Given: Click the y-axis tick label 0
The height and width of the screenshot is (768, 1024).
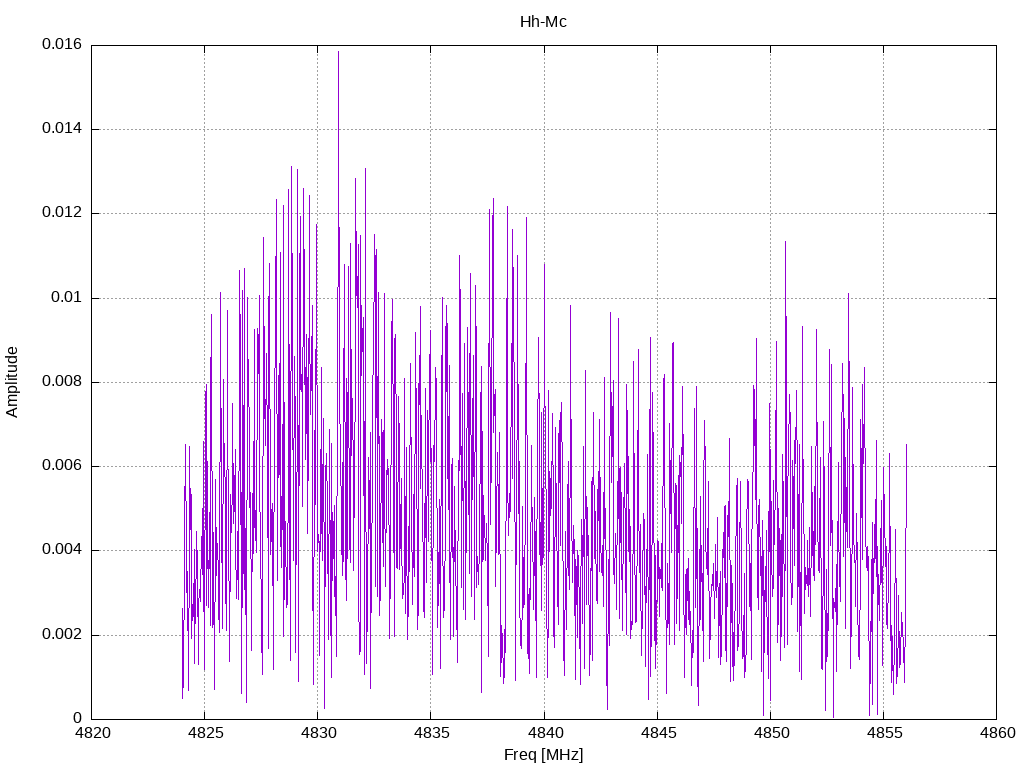Looking at the screenshot, I should (78, 718).
